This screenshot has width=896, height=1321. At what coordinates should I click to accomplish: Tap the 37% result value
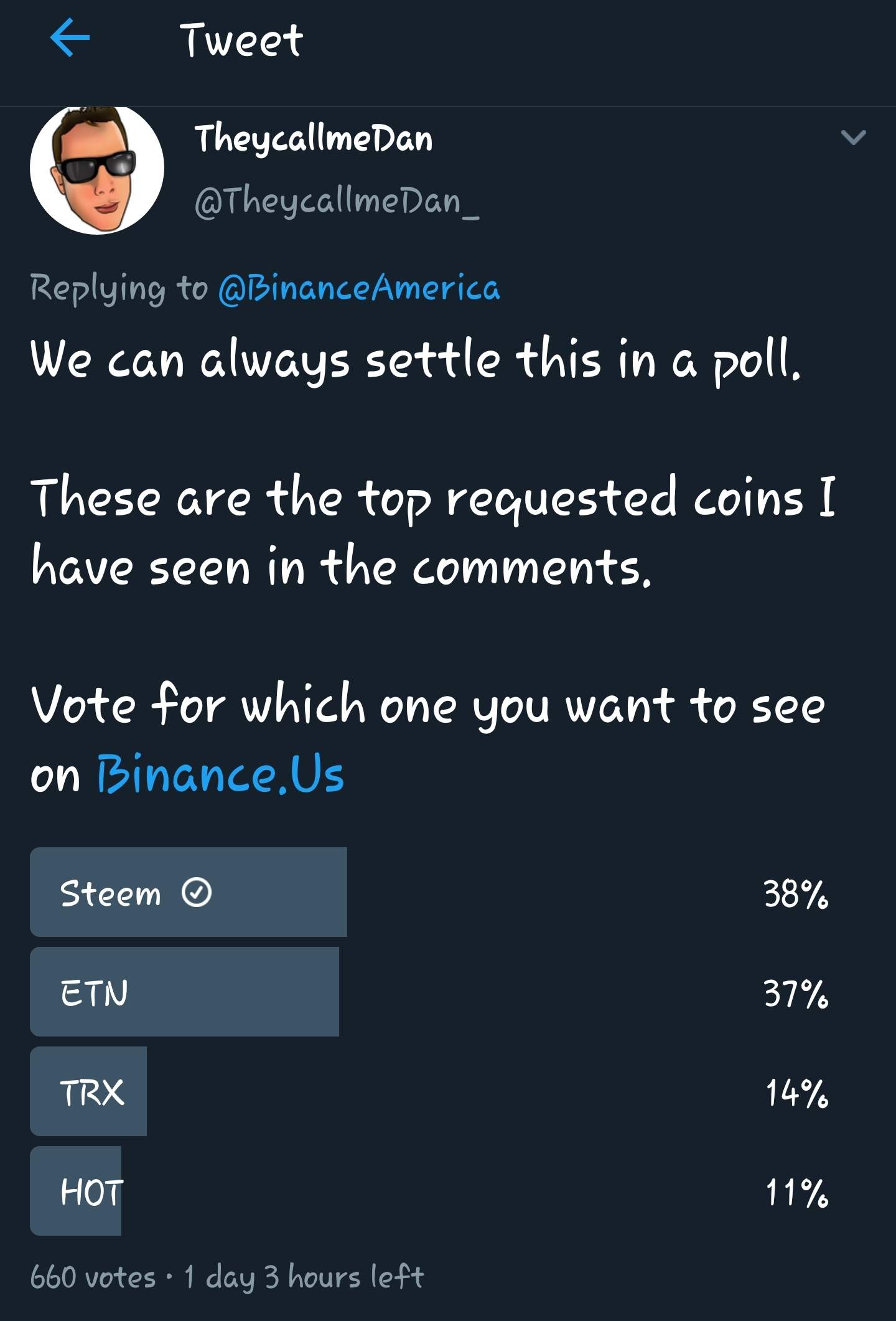coord(796,993)
